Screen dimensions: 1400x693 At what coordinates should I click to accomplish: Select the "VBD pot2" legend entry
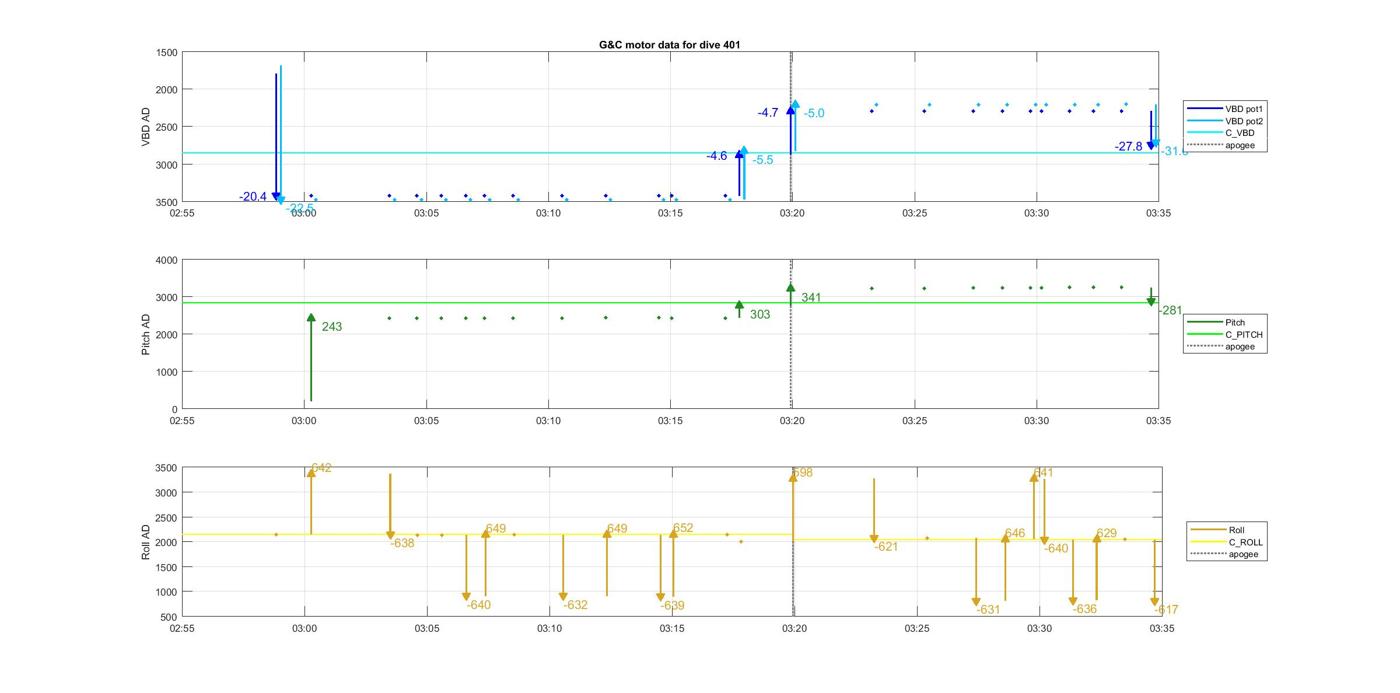pos(1225,121)
